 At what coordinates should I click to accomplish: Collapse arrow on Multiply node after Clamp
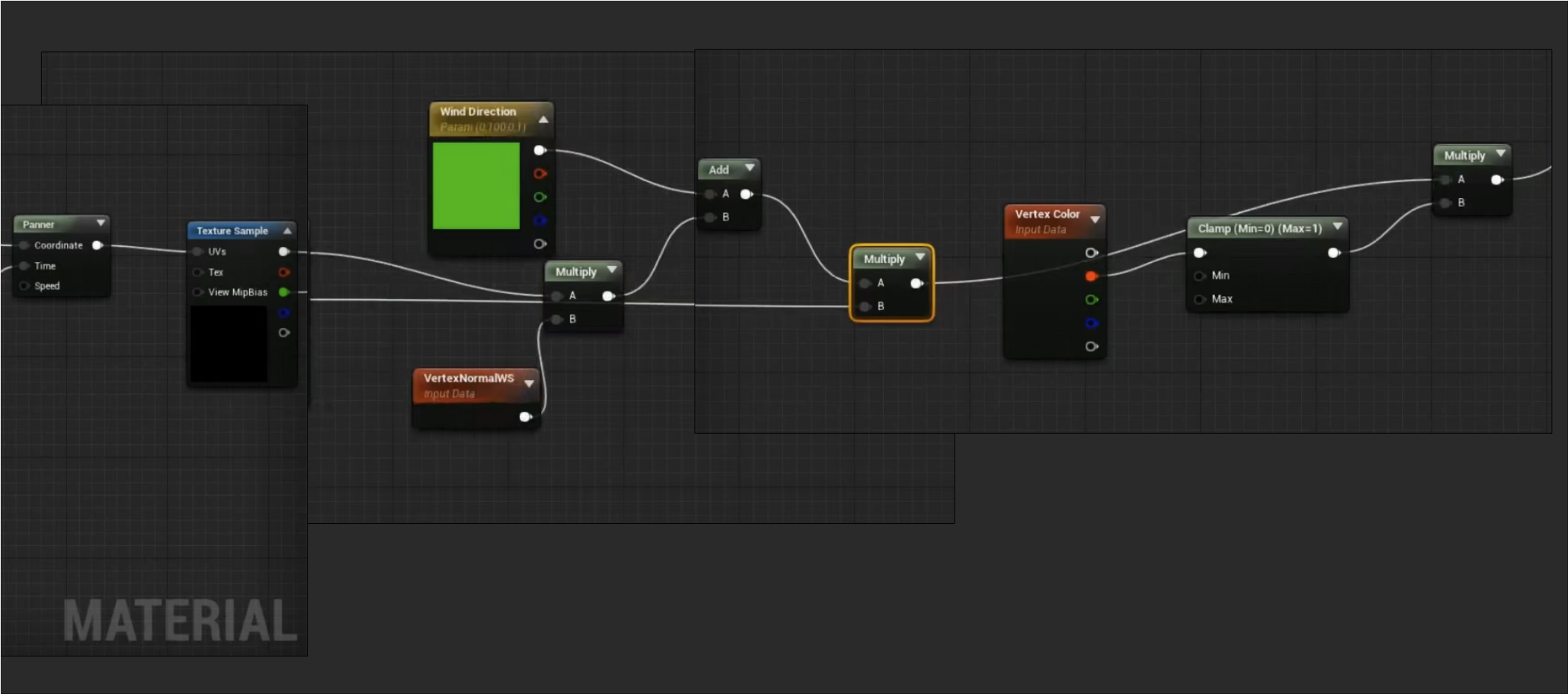coord(1500,153)
